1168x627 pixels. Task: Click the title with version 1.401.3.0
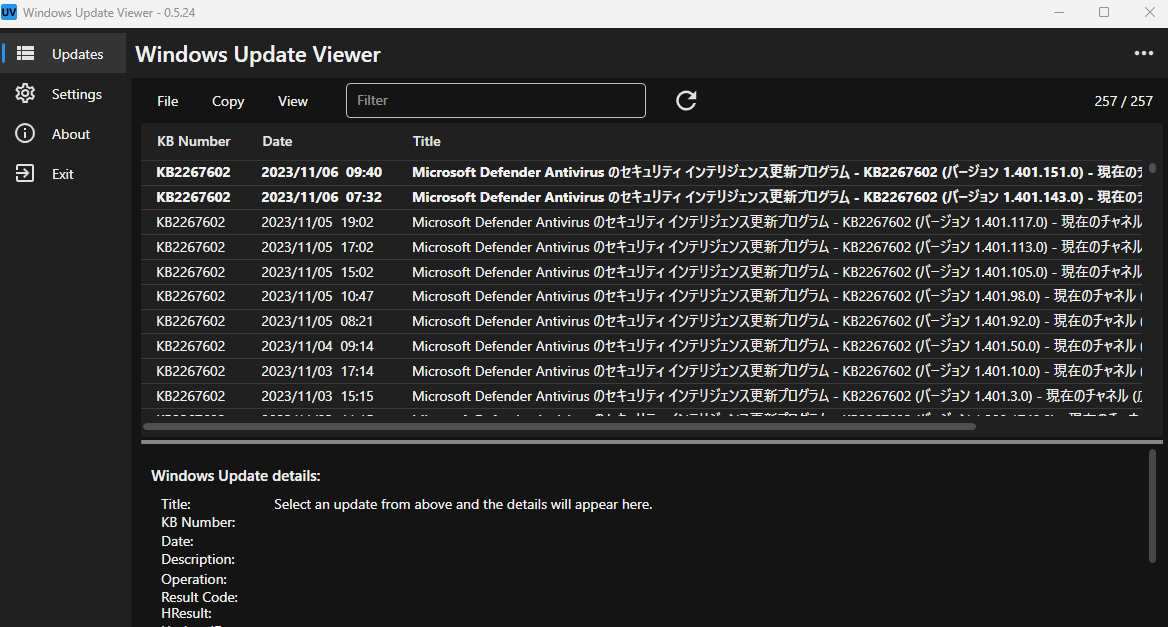pos(777,396)
